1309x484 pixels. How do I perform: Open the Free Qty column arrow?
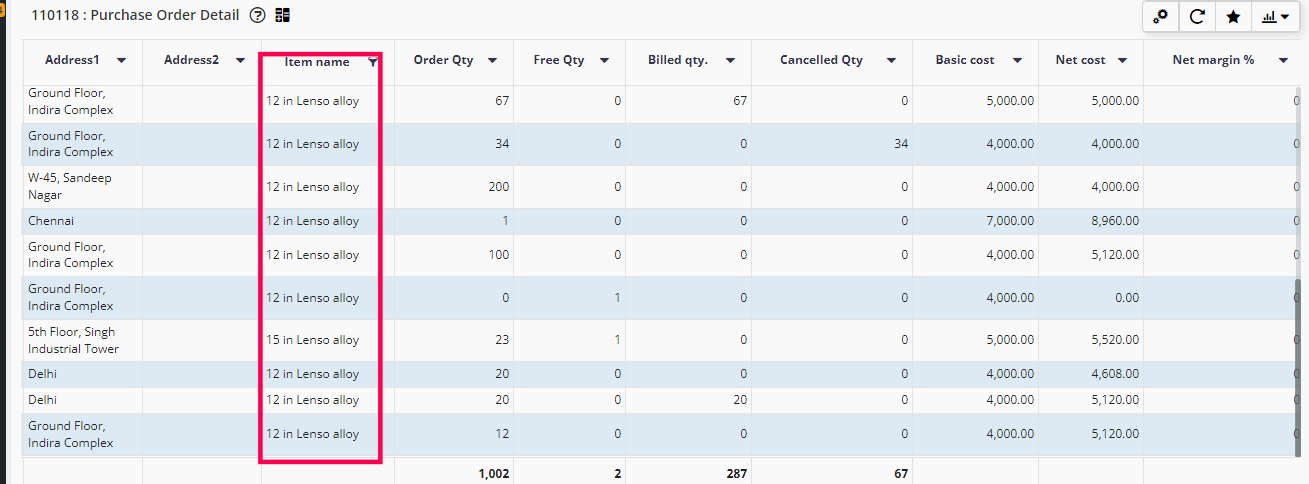click(604, 61)
